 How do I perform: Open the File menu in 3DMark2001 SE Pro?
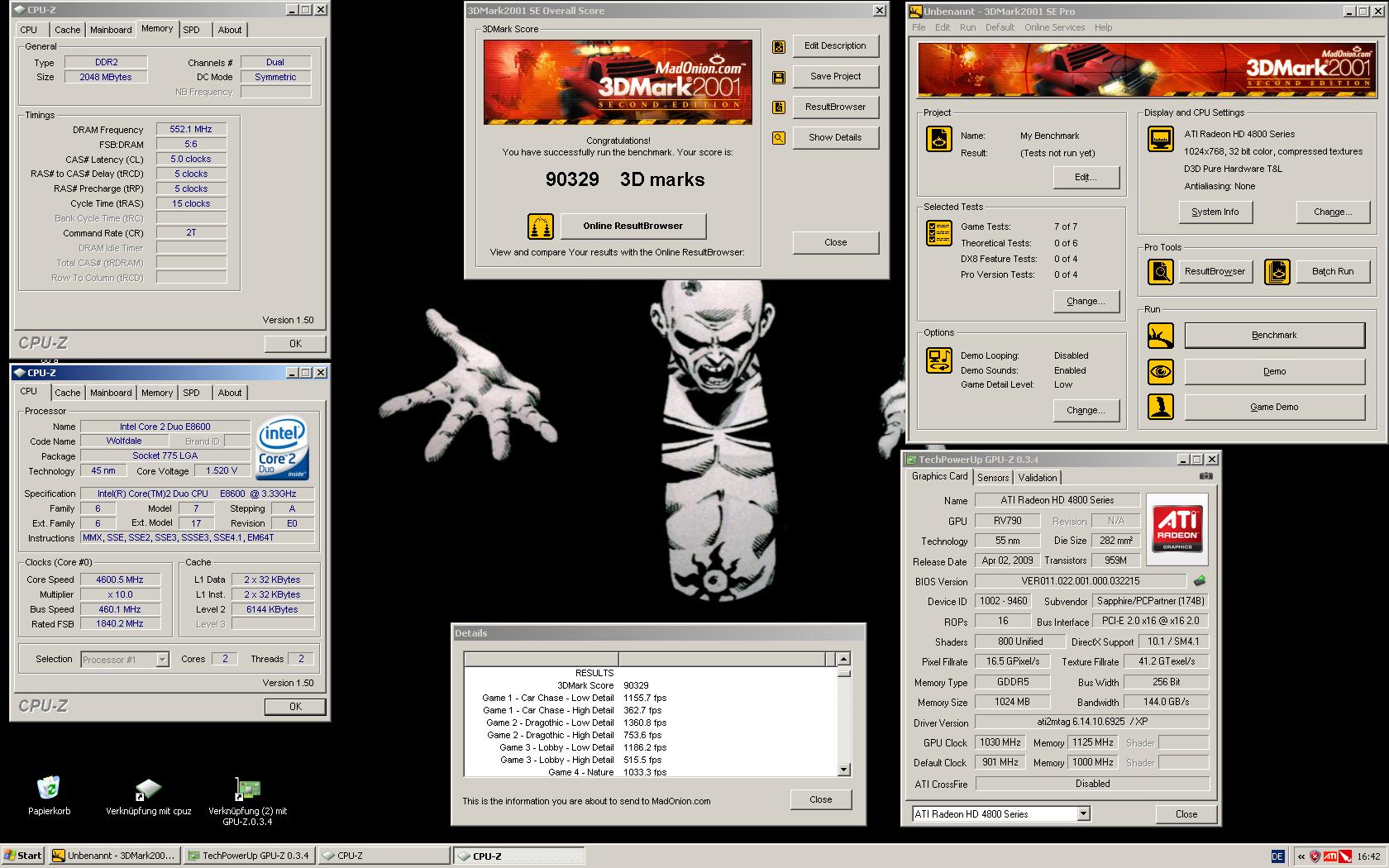tap(919, 27)
